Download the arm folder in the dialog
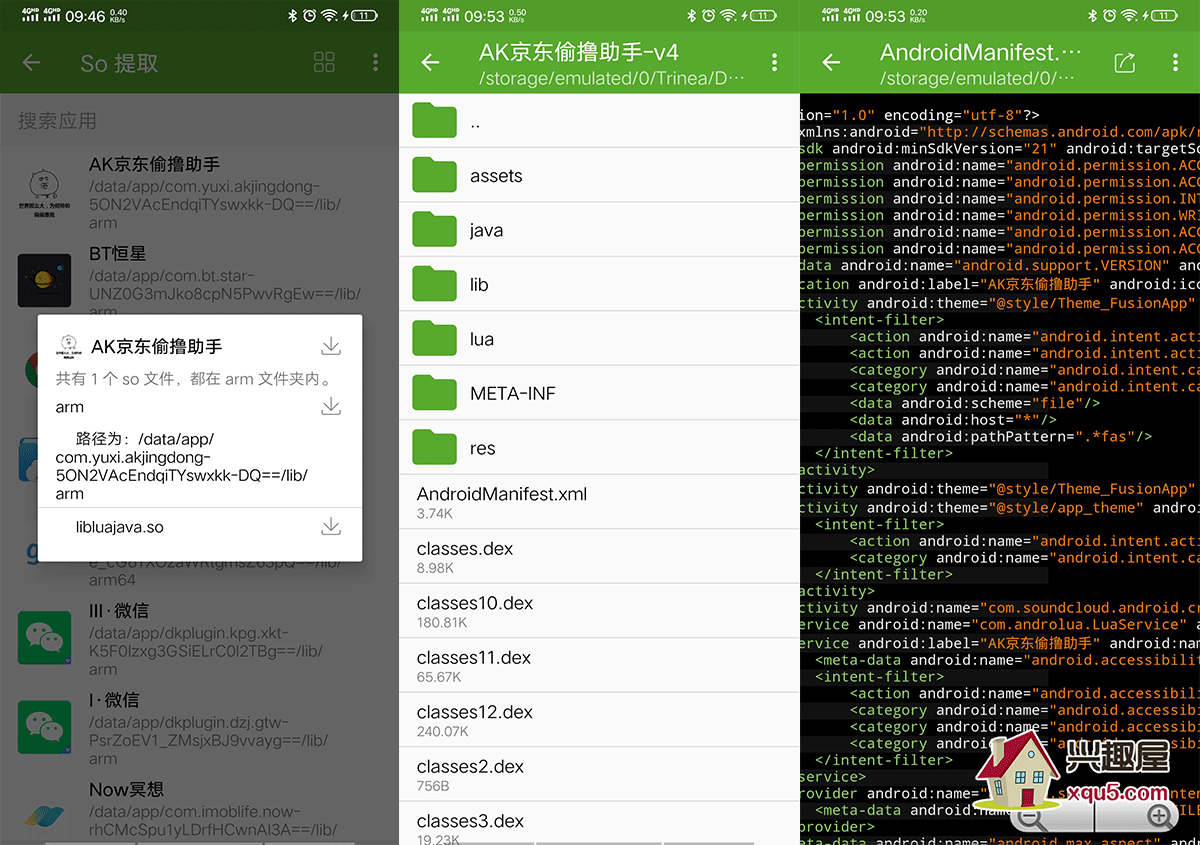1200x845 pixels. pos(331,406)
